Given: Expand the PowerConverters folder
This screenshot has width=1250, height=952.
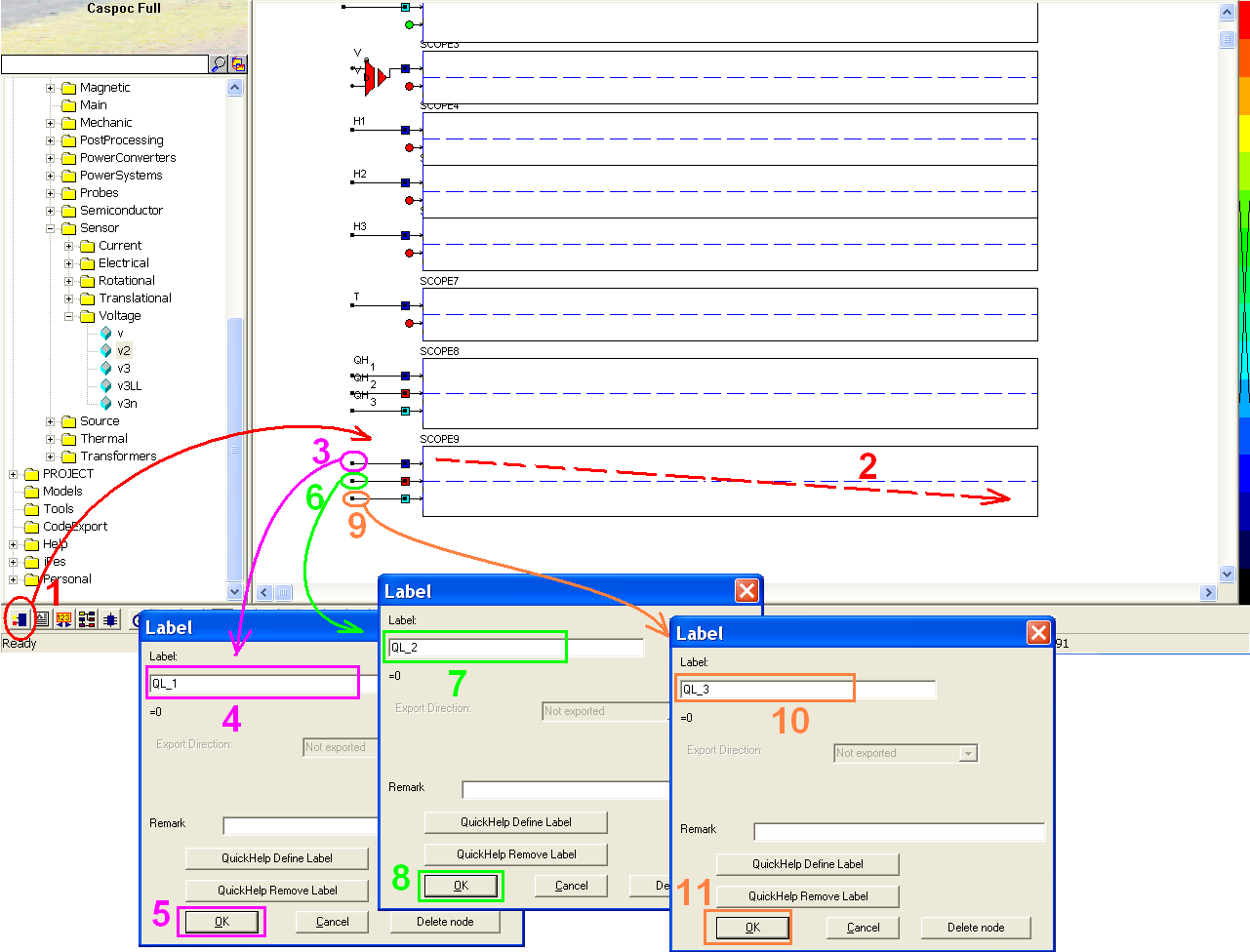Looking at the screenshot, I should tap(51, 158).
